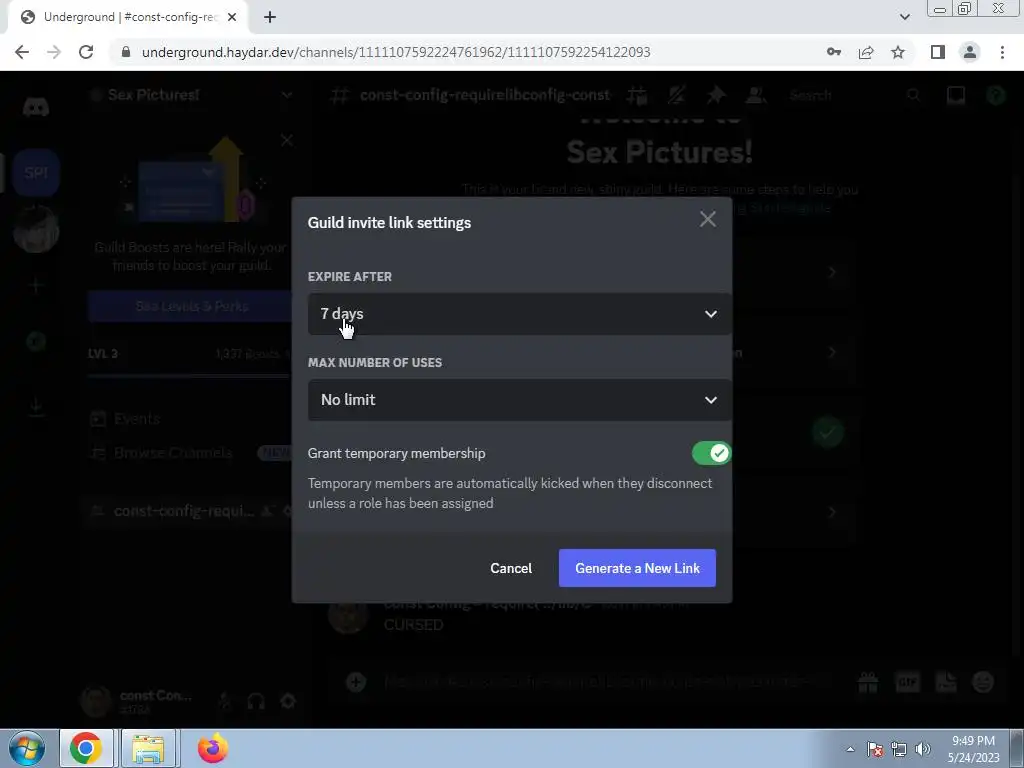Image resolution: width=1024 pixels, height=768 pixels.
Task: Toggle Grant temporary membership switch
Action: pyautogui.click(x=711, y=453)
